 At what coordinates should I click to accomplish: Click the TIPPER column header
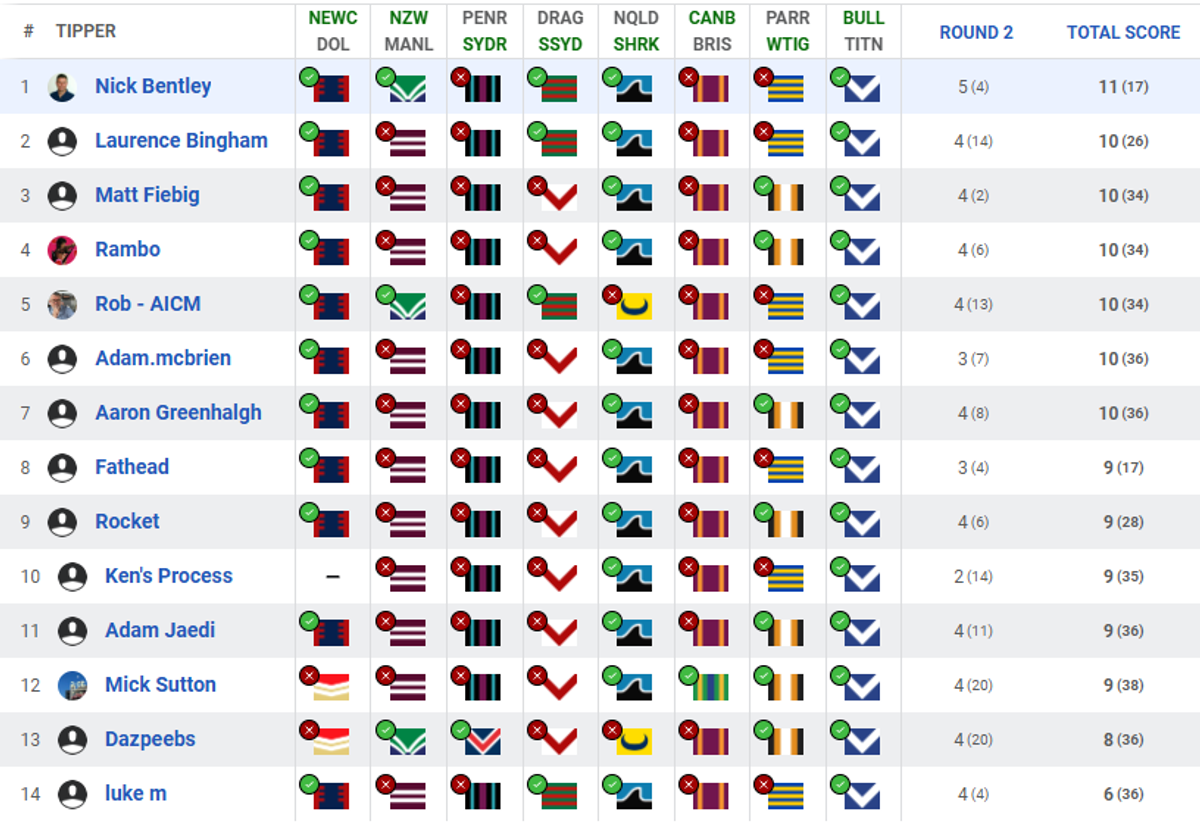(86, 31)
